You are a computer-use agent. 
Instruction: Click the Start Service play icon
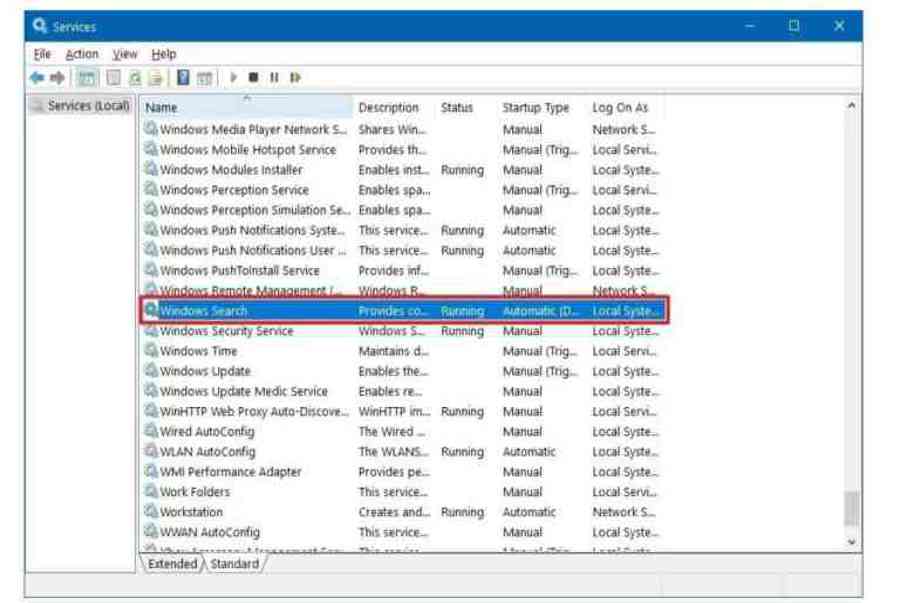click(234, 77)
